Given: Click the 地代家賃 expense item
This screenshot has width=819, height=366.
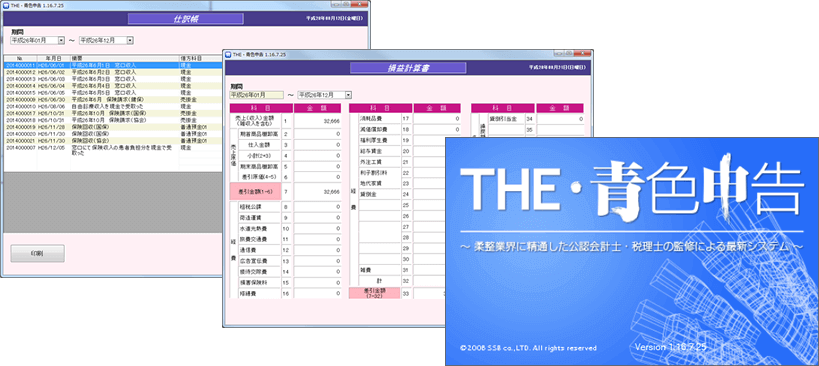Looking at the screenshot, I should coord(379,184).
